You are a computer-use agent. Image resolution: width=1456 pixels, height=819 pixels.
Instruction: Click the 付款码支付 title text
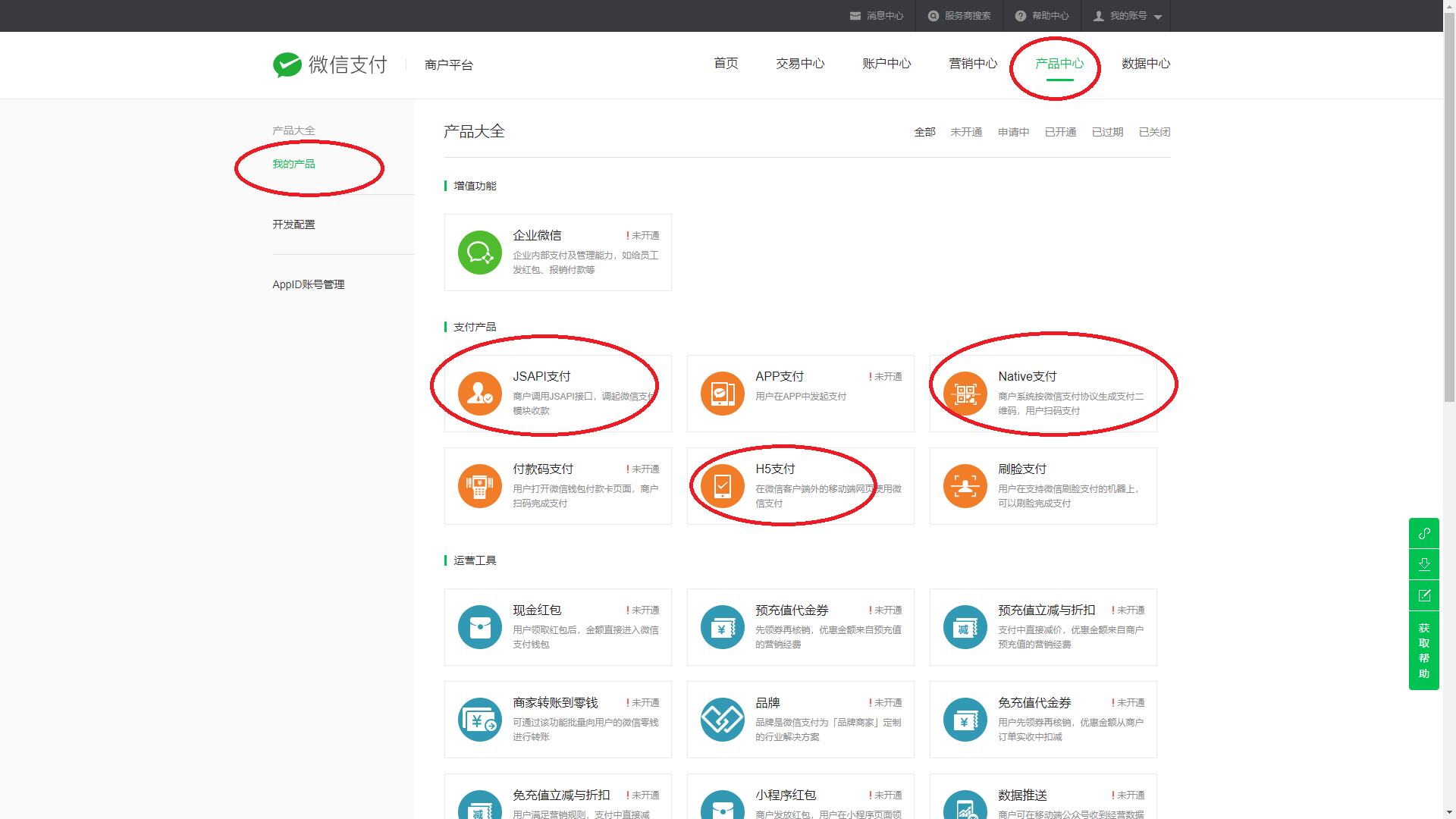click(x=543, y=469)
